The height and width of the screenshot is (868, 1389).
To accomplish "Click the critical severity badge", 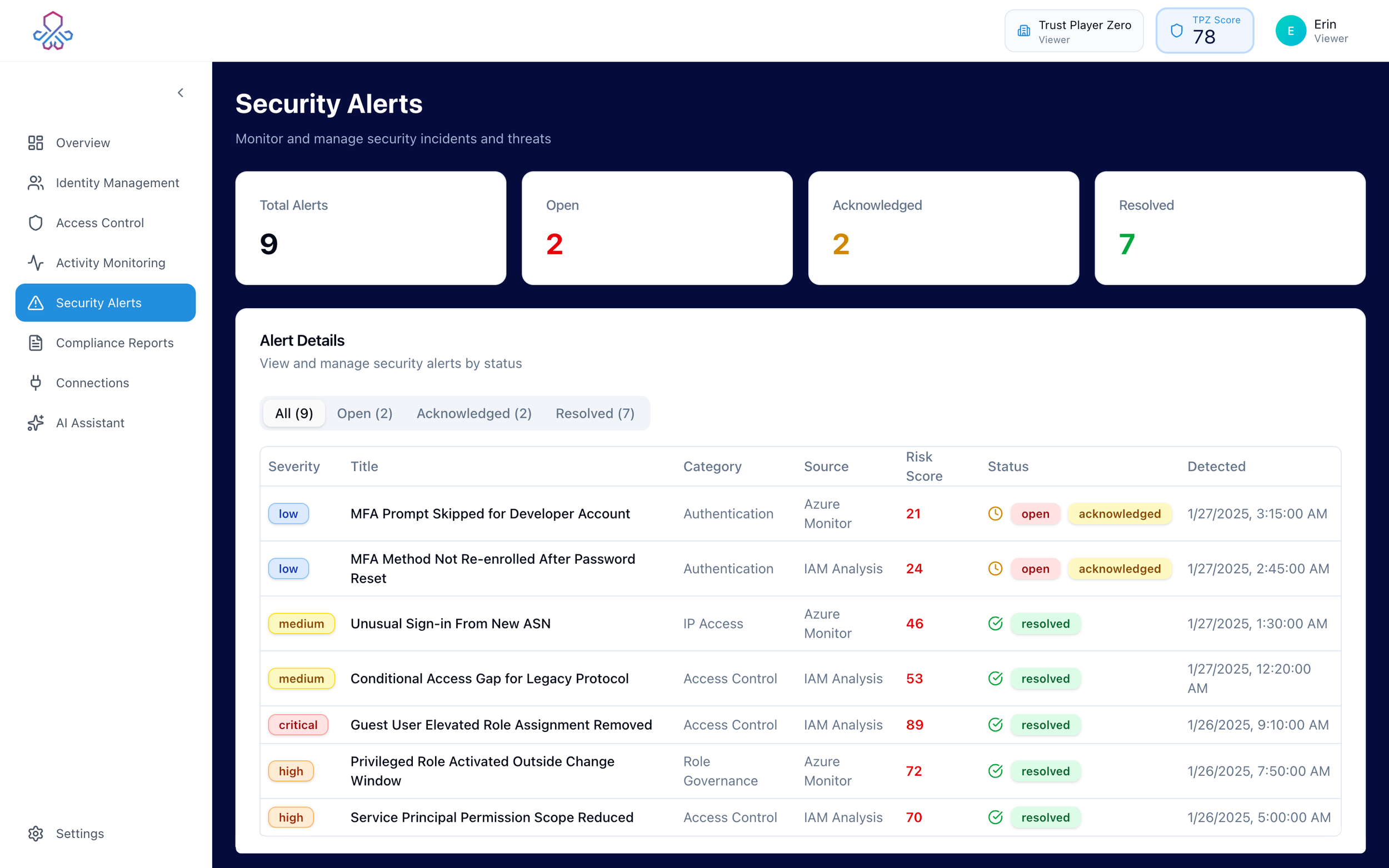I will (x=298, y=725).
